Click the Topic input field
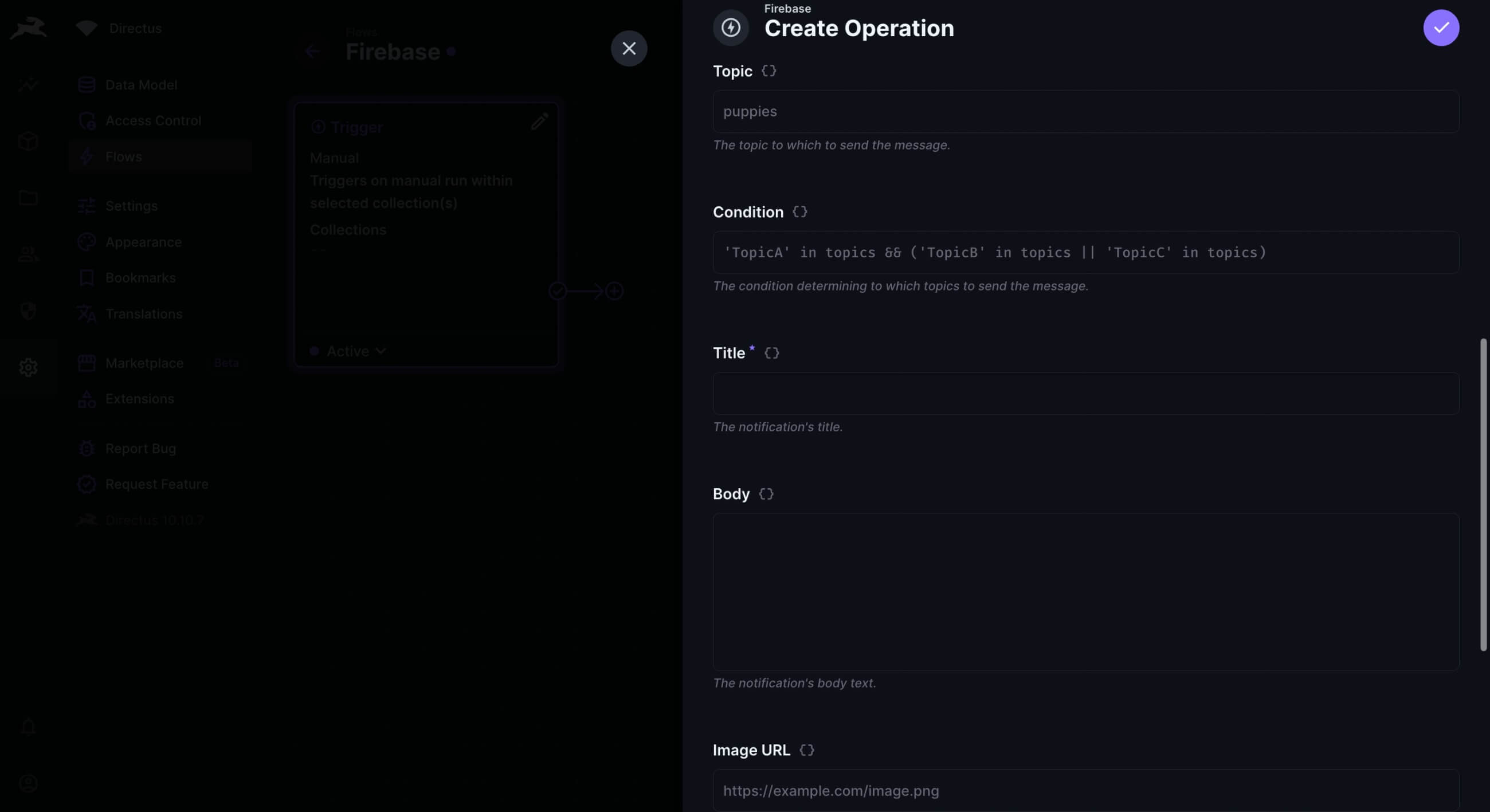 pos(1085,112)
